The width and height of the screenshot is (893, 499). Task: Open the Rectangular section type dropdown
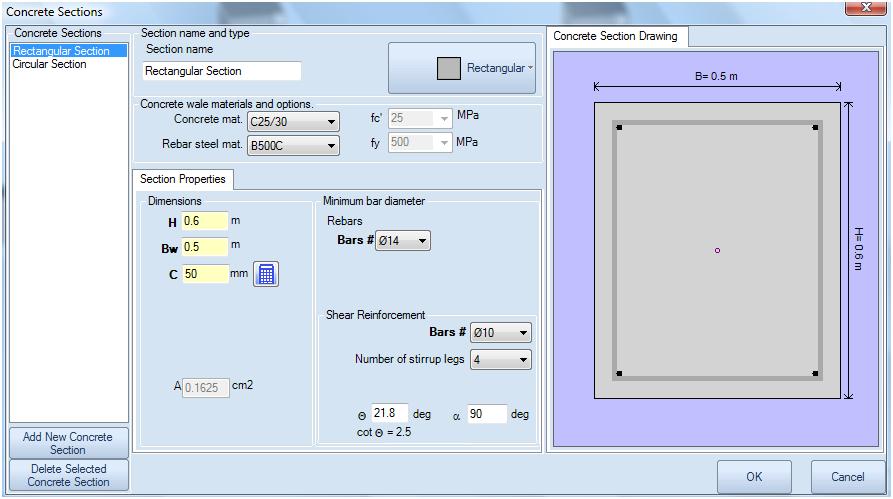coord(462,68)
